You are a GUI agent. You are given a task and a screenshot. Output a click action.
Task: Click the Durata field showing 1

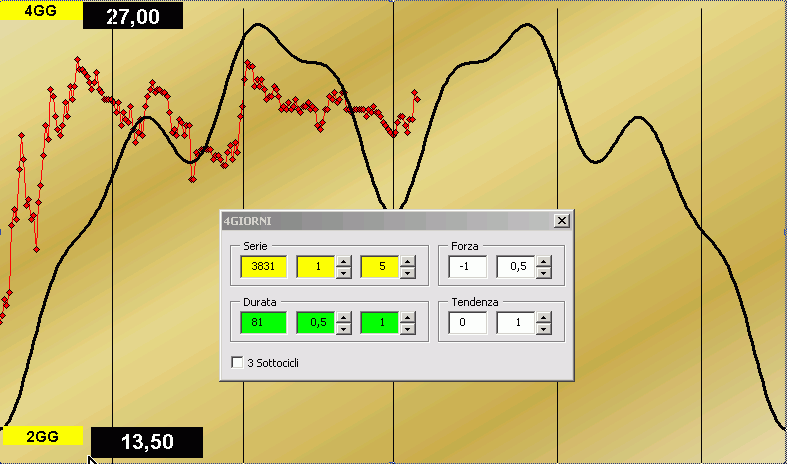click(x=380, y=322)
